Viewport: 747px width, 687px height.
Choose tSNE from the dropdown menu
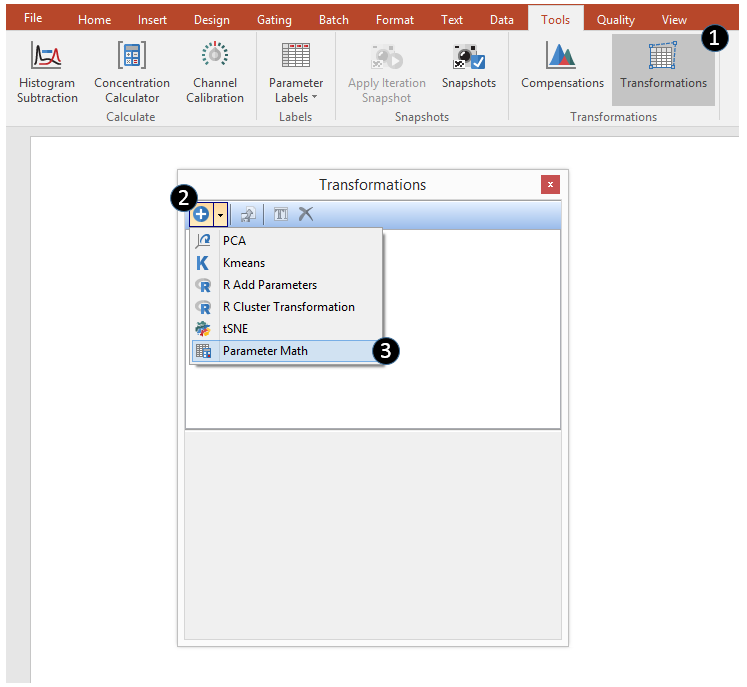tap(235, 329)
